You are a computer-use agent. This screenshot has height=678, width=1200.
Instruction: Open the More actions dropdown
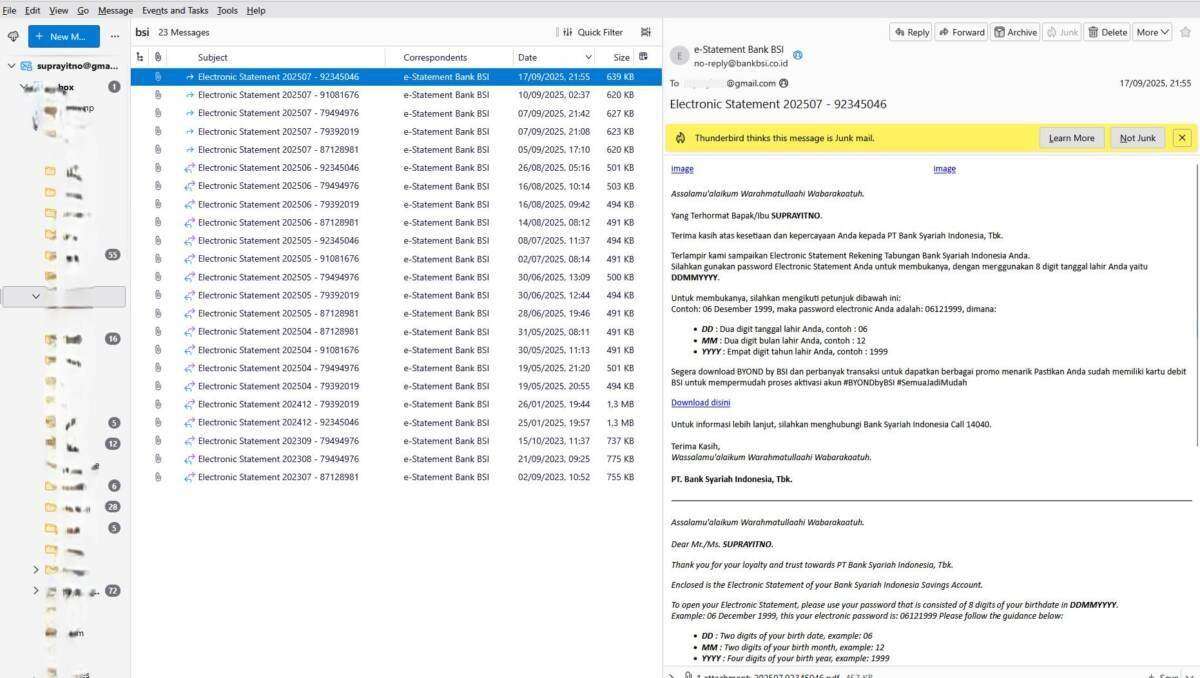point(1152,32)
